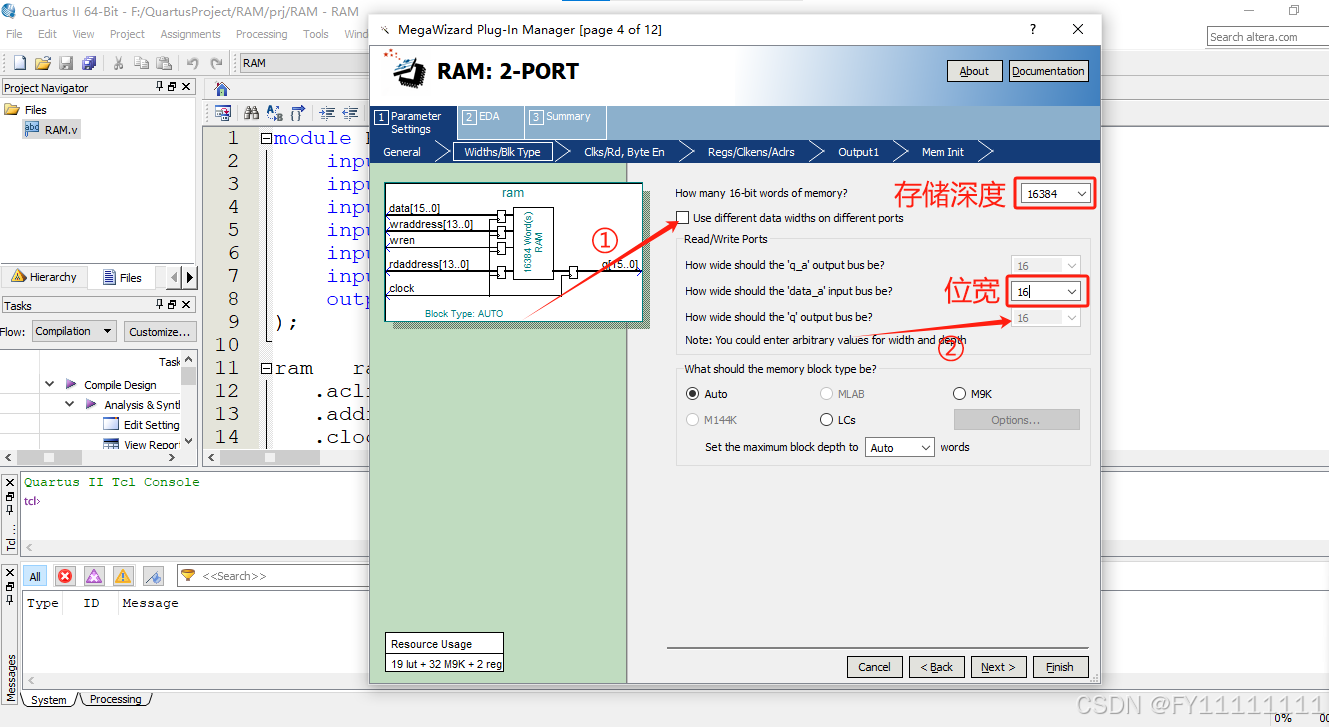1329x727 pixels.
Task: Show error messages filter icon
Action: coord(65,576)
